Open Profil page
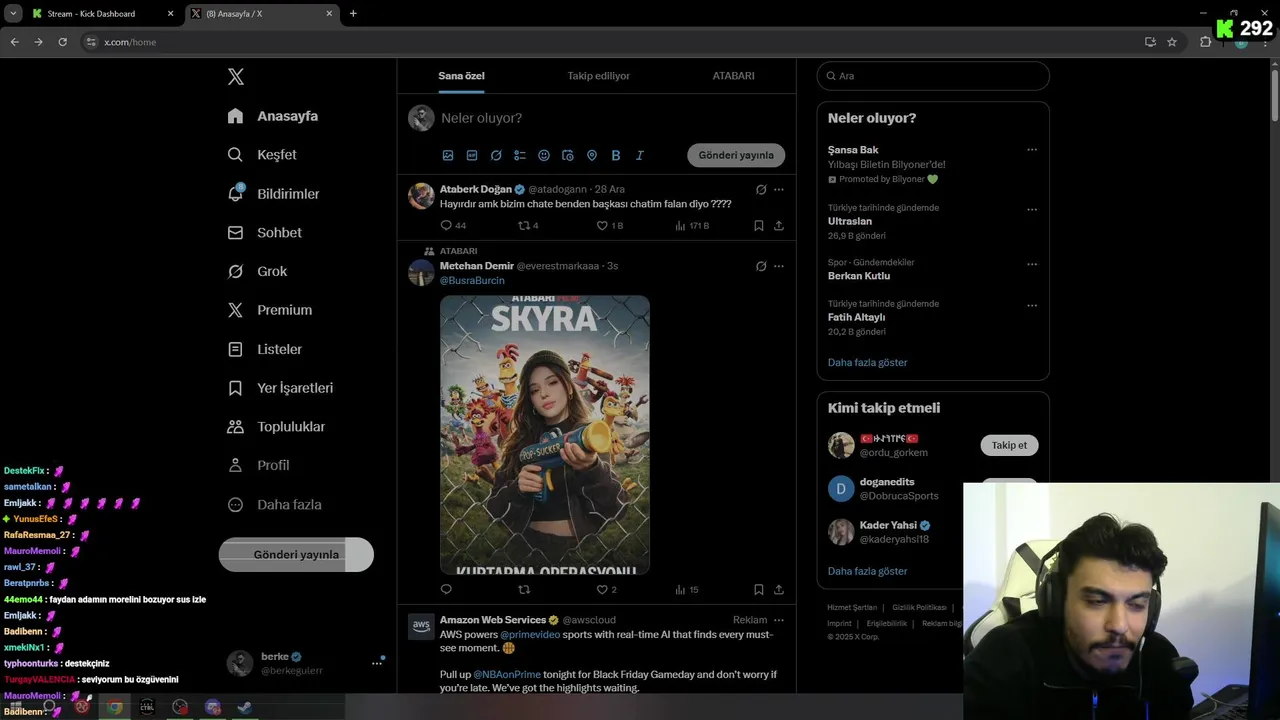 pyautogui.click(x=258, y=465)
